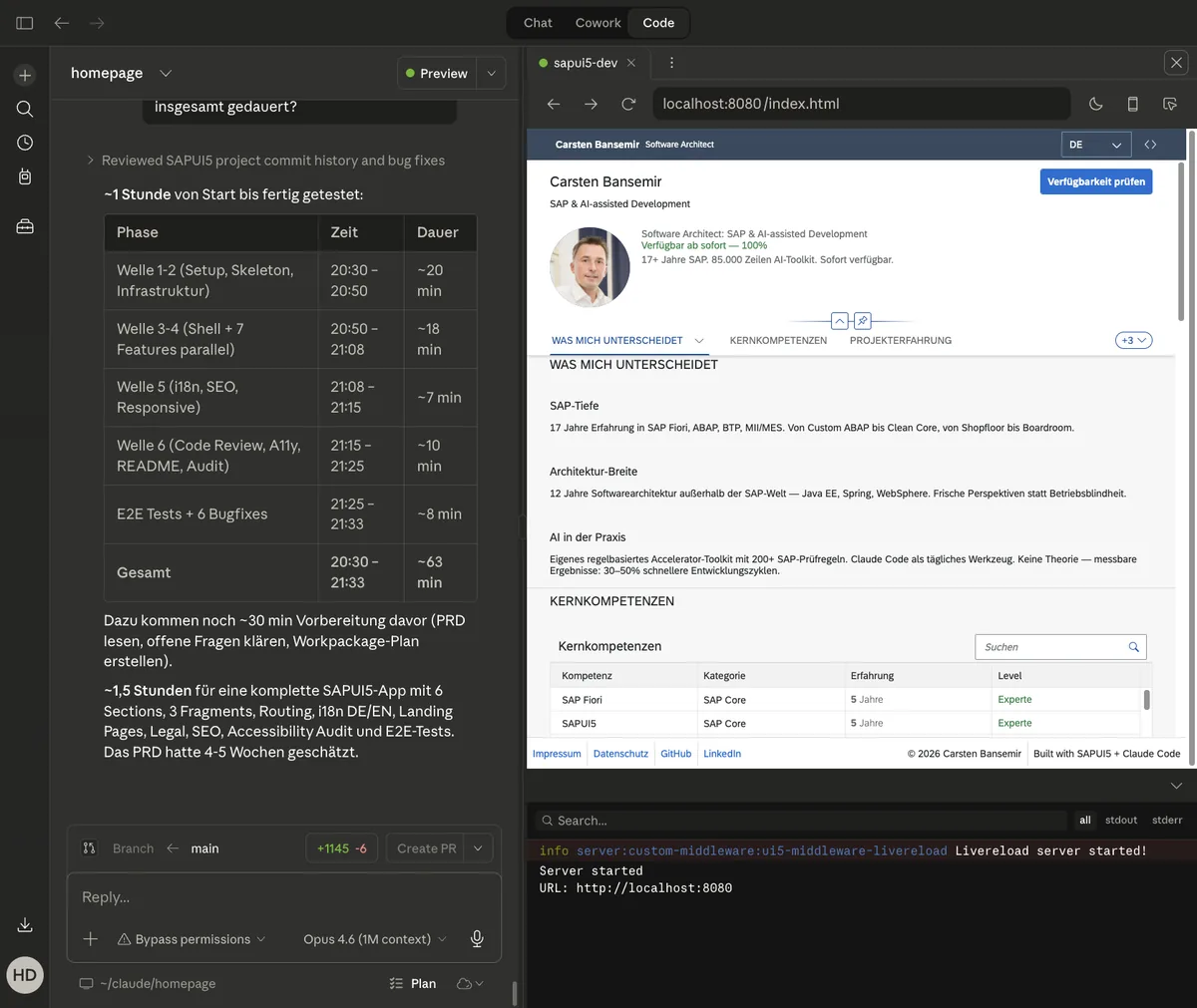1197x1008 pixels.
Task: Click the microphone voice input icon
Action: click(x=477, y=939)
